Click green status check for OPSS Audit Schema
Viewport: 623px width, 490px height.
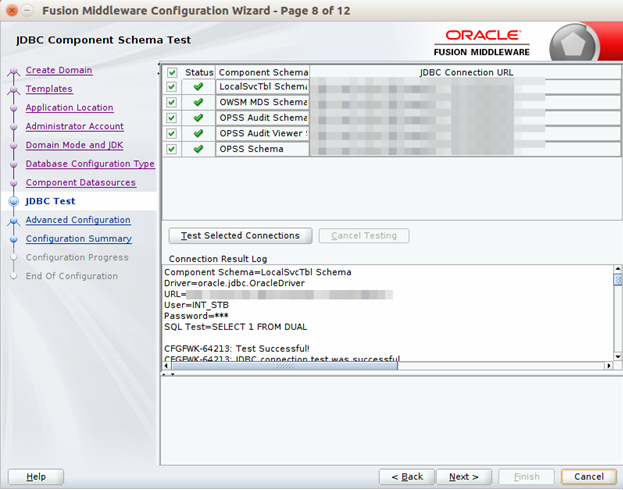coord(198,118)
